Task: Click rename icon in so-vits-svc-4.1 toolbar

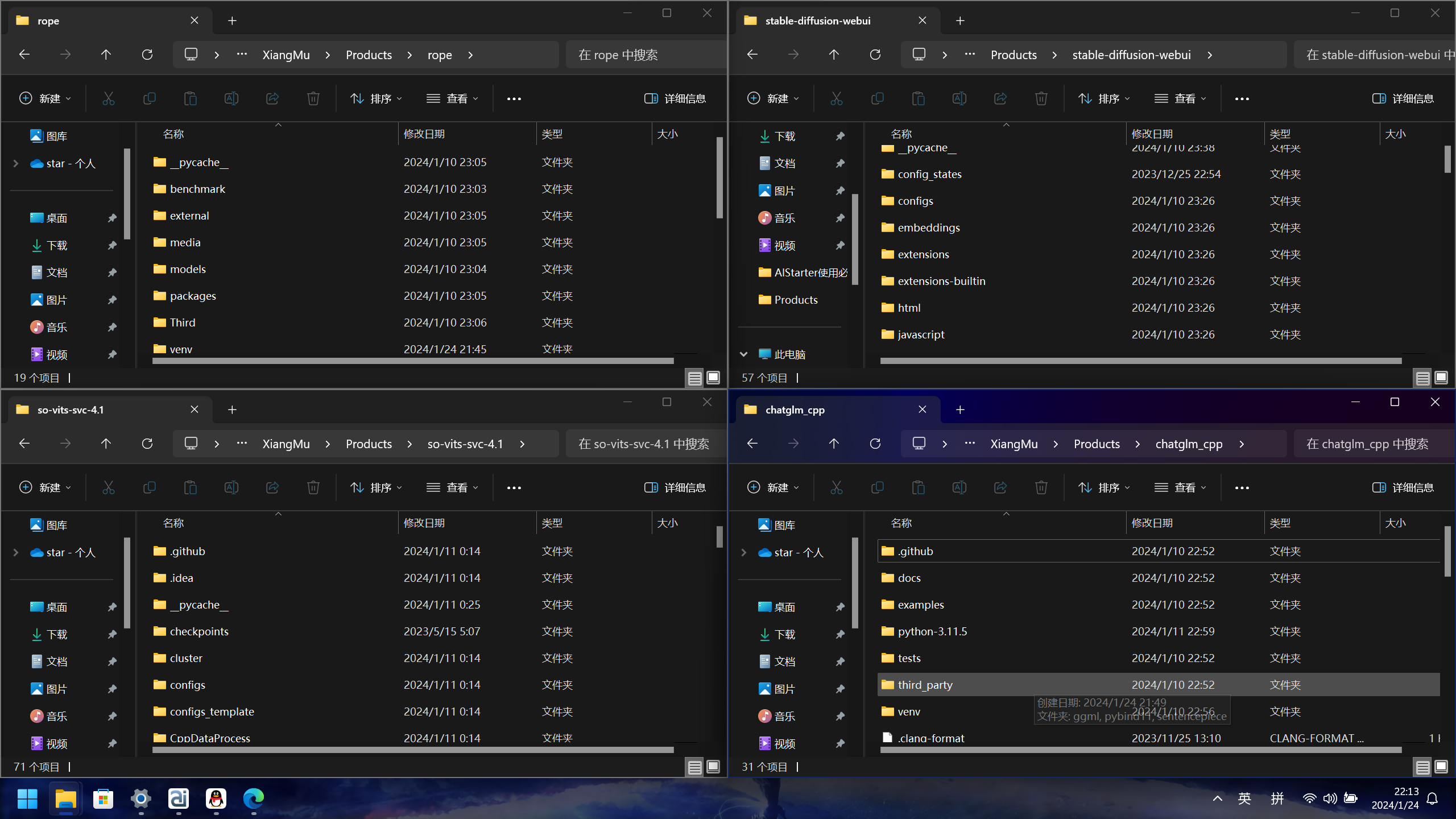Action: pos(231,487)
